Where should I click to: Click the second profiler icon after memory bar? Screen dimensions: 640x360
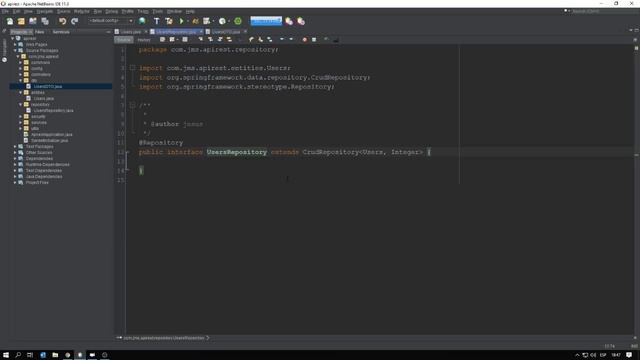pos(301,21)
